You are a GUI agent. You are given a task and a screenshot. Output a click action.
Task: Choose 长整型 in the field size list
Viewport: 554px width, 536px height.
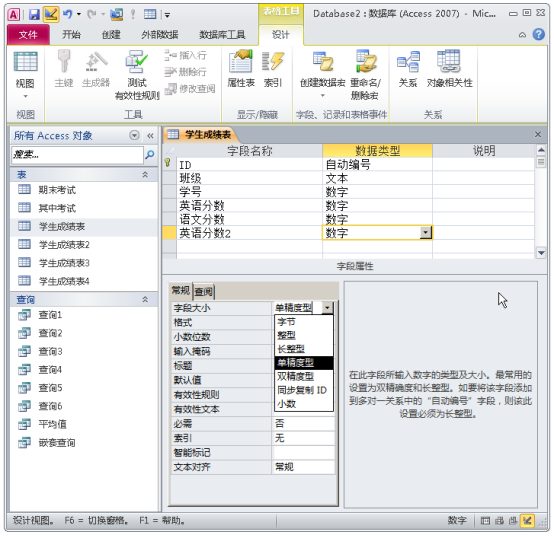[x=303, y=349]
